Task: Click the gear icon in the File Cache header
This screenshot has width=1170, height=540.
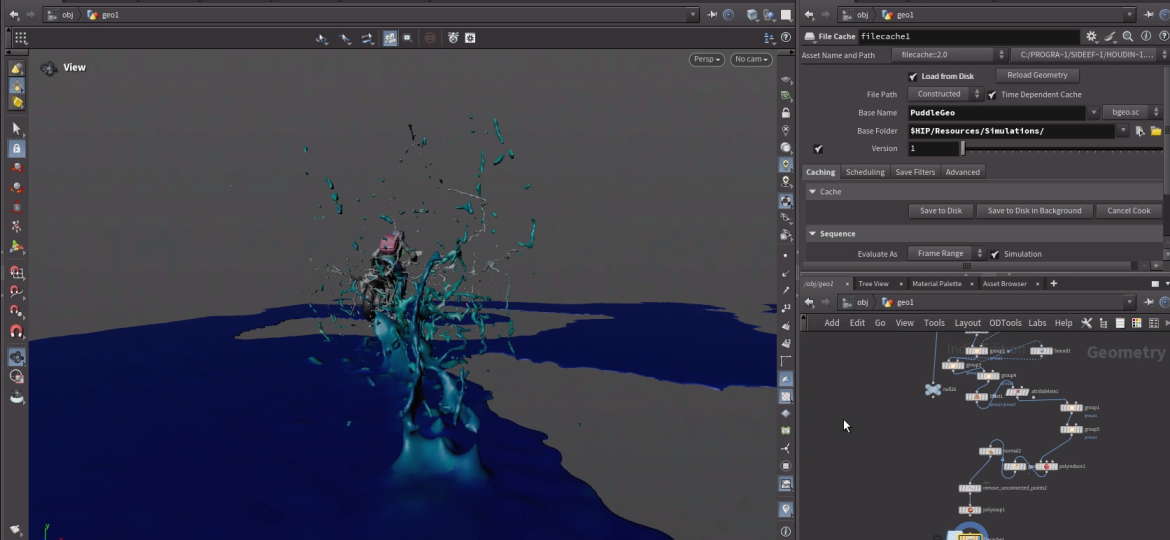Action: tap(1092, 37)
